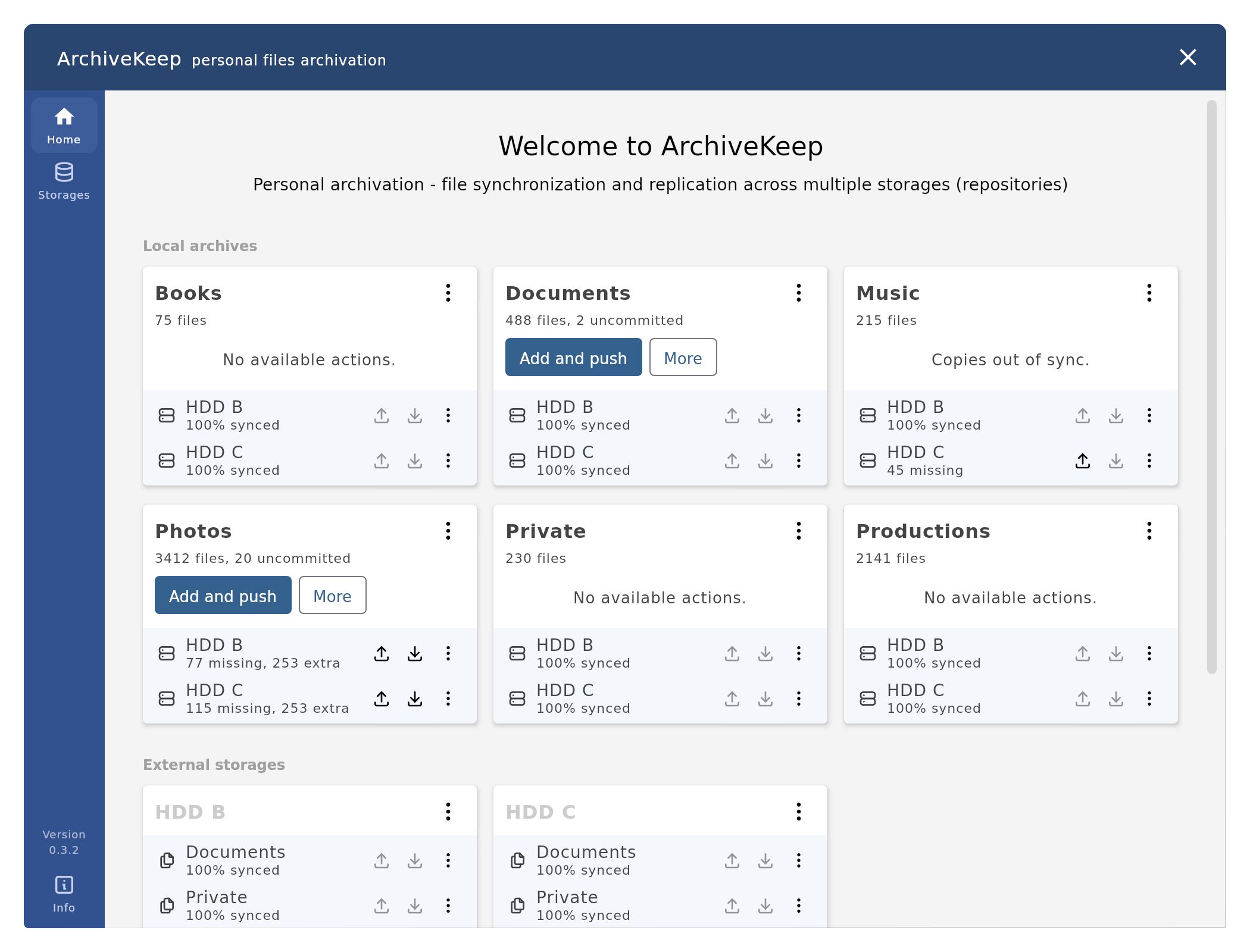
Task: Click the download icon for Documents on HDD C
Action: point(765,461)
